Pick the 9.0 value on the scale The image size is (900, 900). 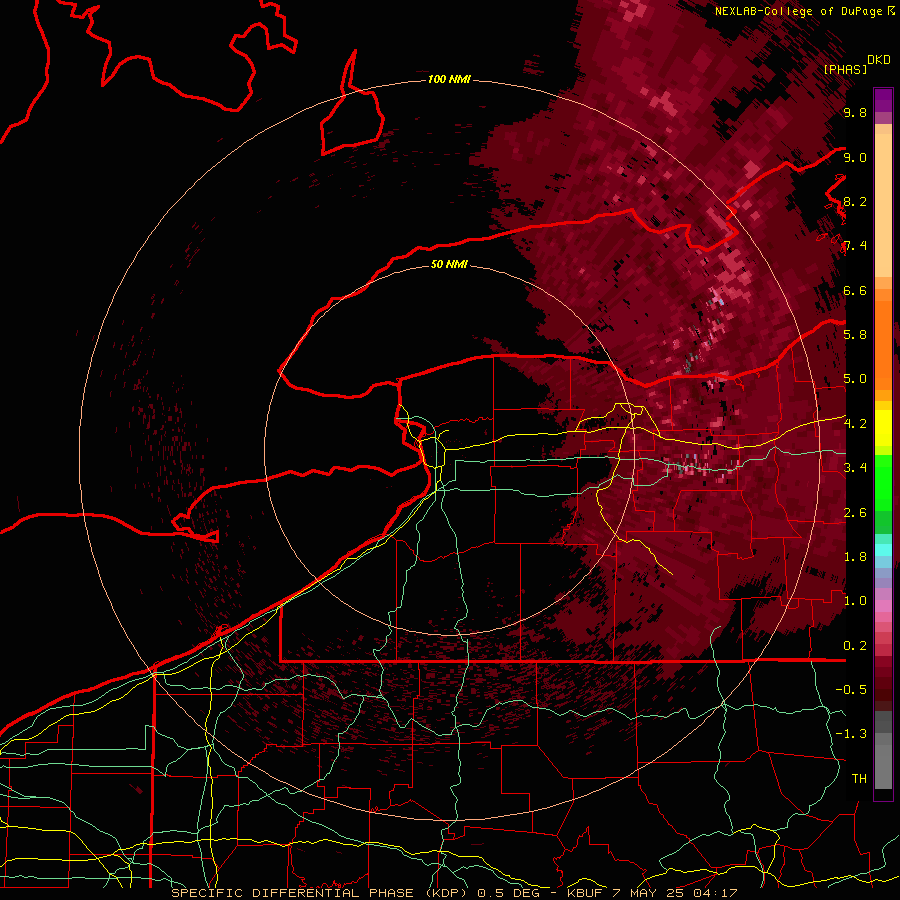coord(855,157)
